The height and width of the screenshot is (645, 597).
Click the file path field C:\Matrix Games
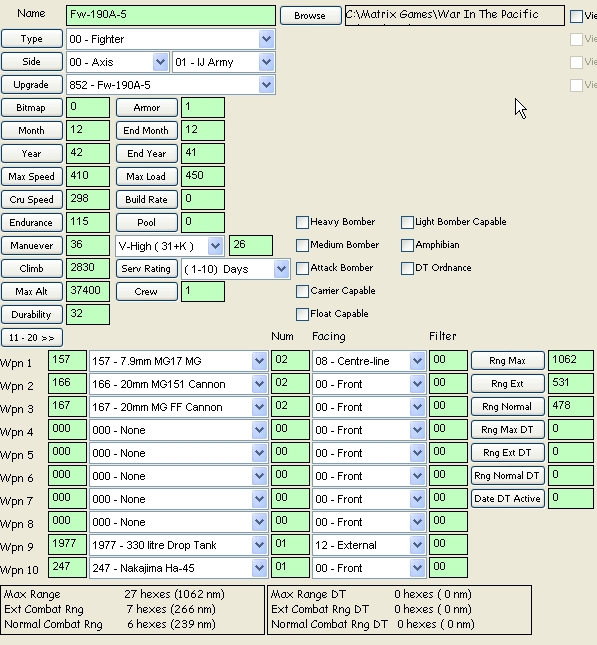pos(455,15)
